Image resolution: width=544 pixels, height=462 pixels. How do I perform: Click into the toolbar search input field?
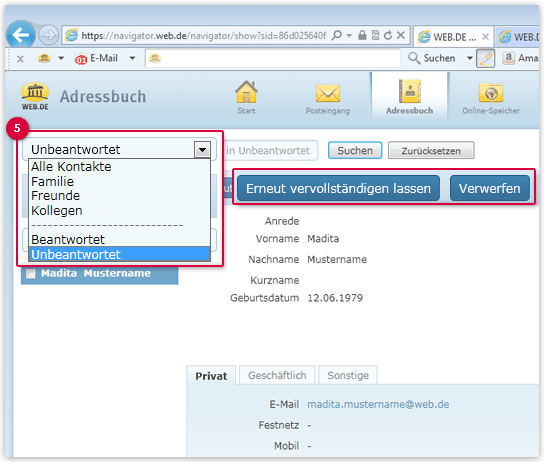click(273, 58)
